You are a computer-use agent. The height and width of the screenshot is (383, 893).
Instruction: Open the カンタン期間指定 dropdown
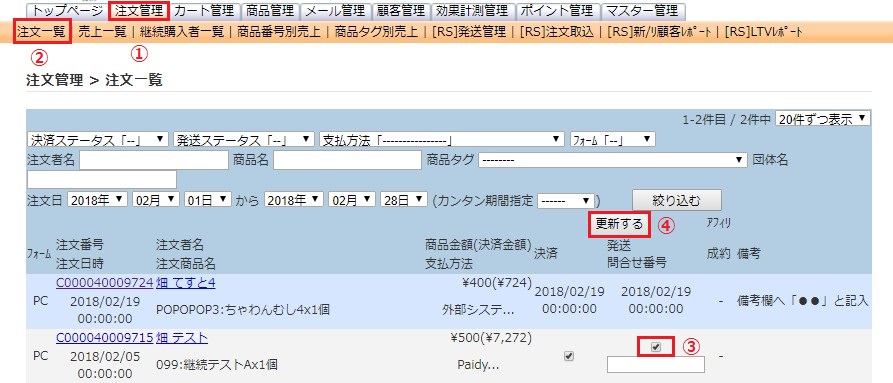coord(566,200)
